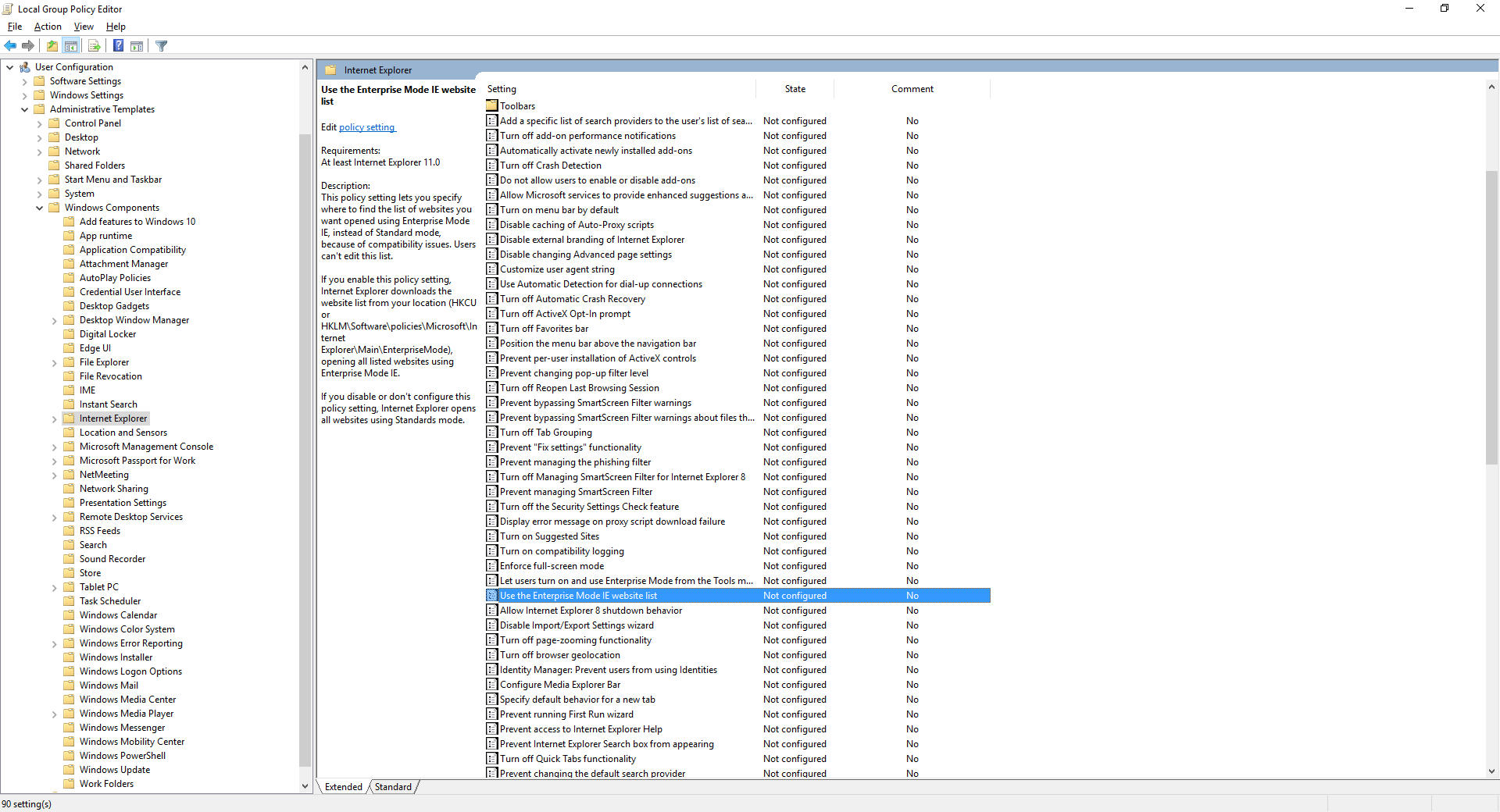Collapse the User Configuration tree node
This screenshot has width=1500, height=812.
pos(10,67)
